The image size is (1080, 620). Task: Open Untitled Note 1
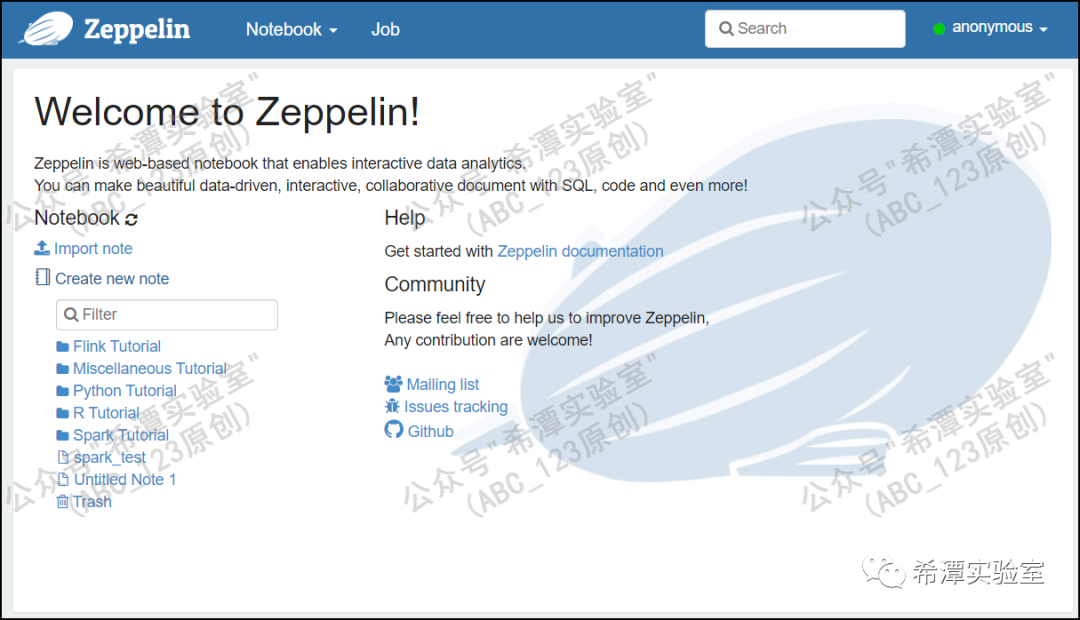125,479
